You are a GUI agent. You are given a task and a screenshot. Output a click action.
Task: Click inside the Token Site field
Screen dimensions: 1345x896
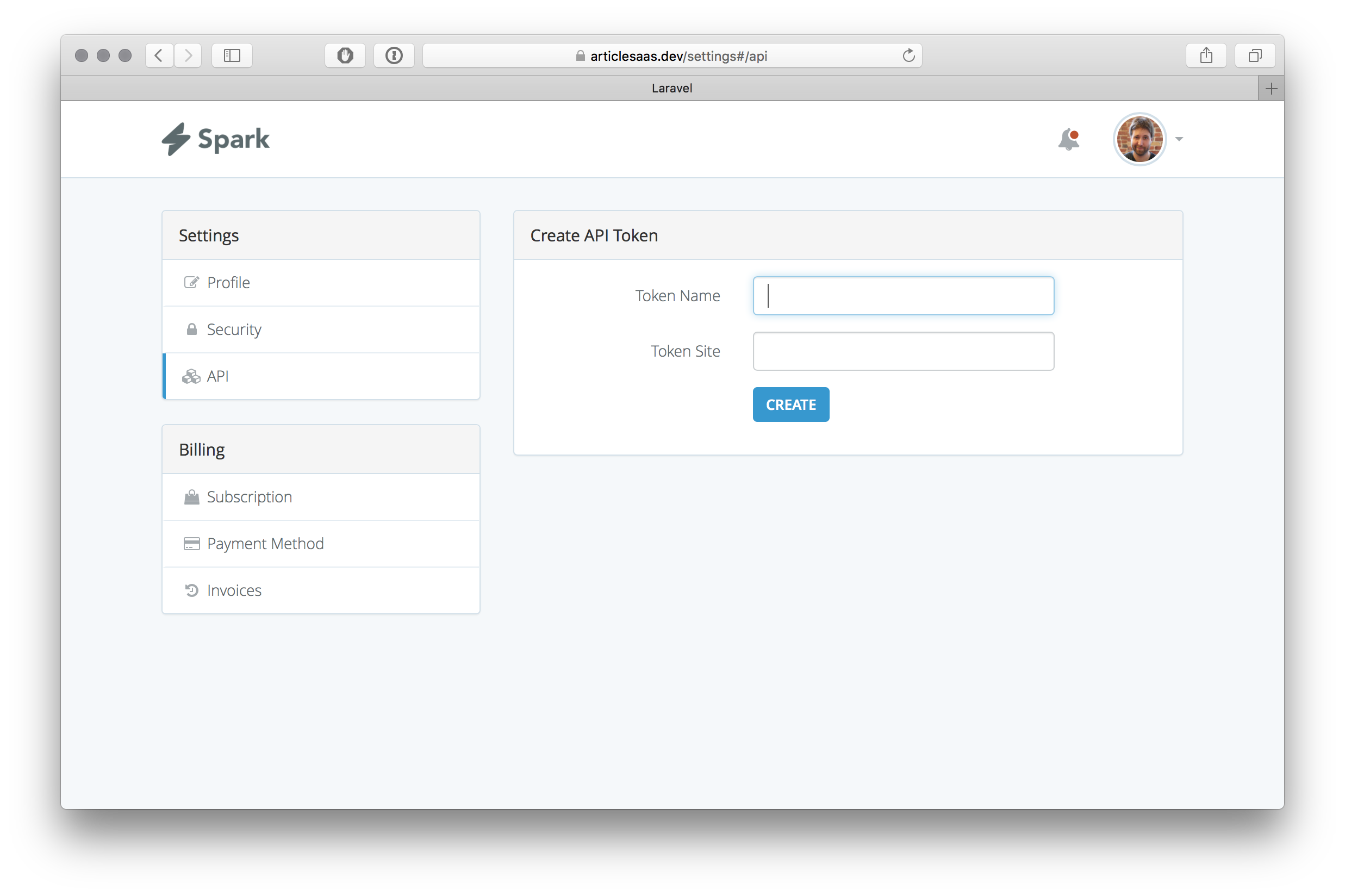(903, 351)
